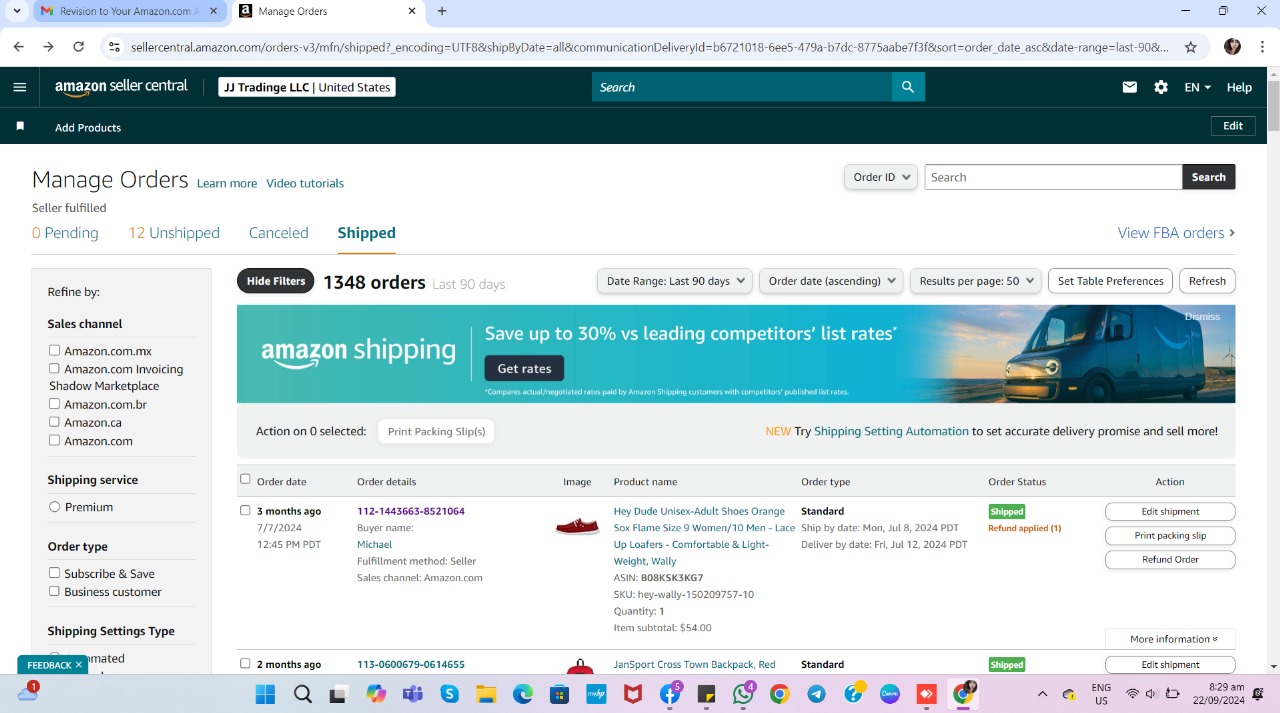Switch to the 12 Unshipped tab
Viewport: 1280px width, 713px height.
click(174, 233)
